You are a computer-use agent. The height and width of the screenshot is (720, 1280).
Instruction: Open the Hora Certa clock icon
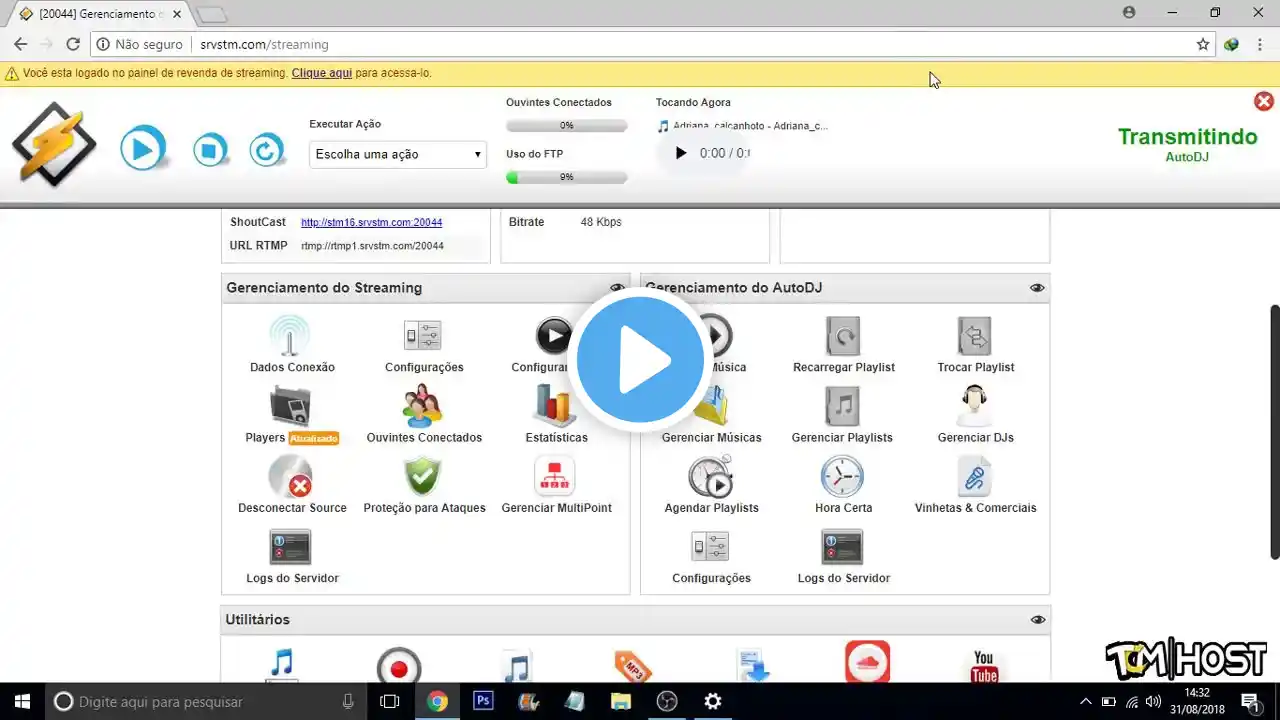842,477
